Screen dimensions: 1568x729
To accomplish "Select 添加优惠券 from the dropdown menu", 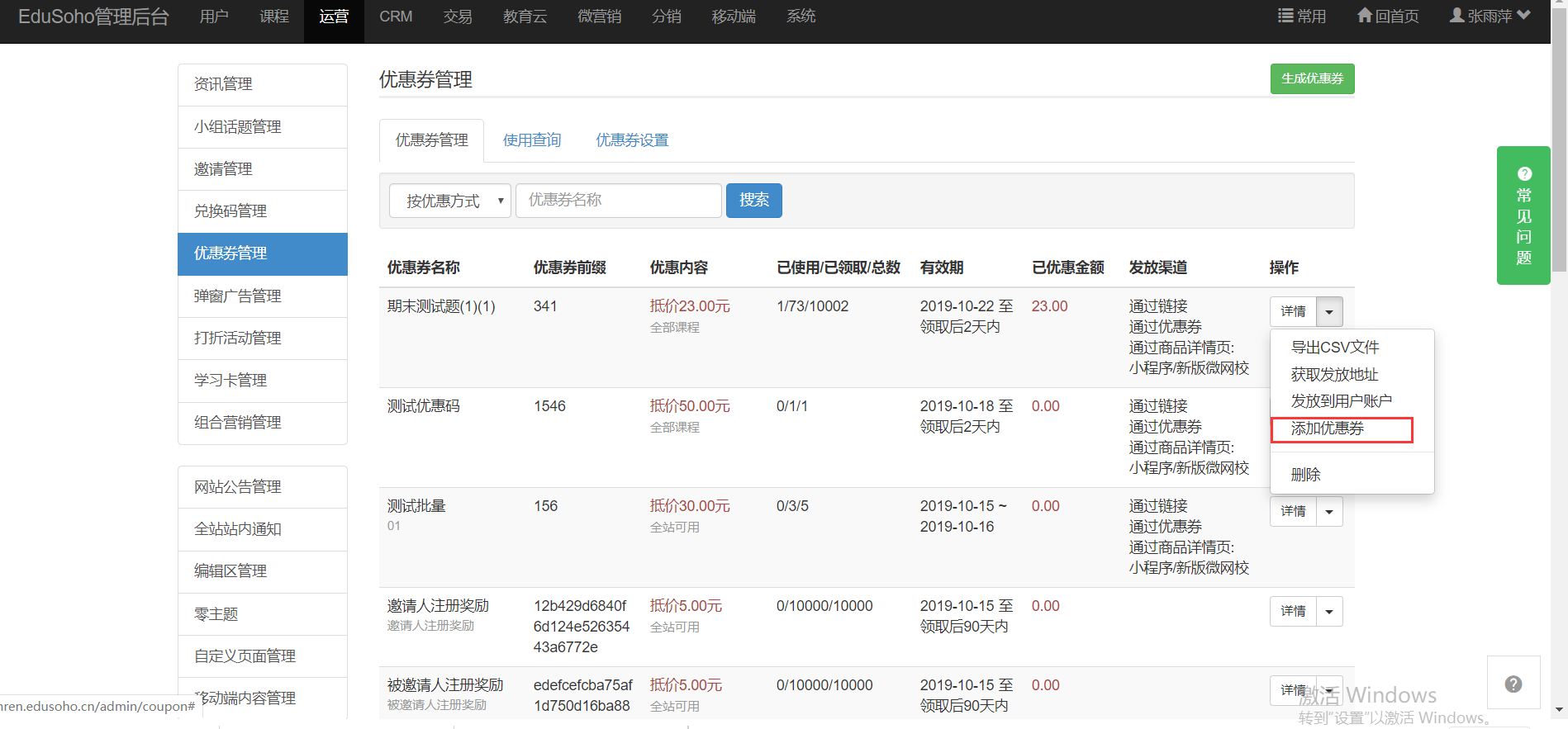I will point(1328,428).
